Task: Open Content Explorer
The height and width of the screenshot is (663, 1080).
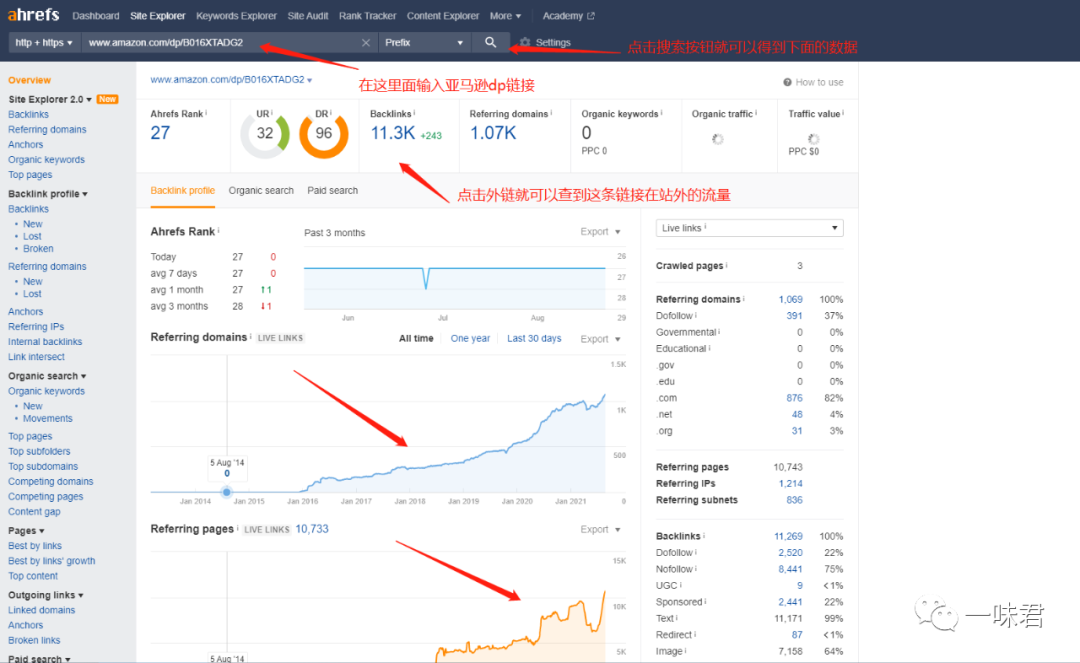Action: 443,16
